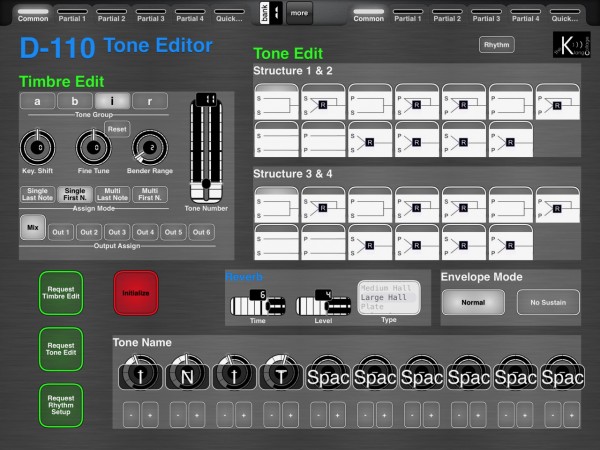Choose bottom-row S-S ring mod structure in Structure 1 & 2
Image resolution: width=600 pixels, height=450 pixels.
[x=370, y=139]
